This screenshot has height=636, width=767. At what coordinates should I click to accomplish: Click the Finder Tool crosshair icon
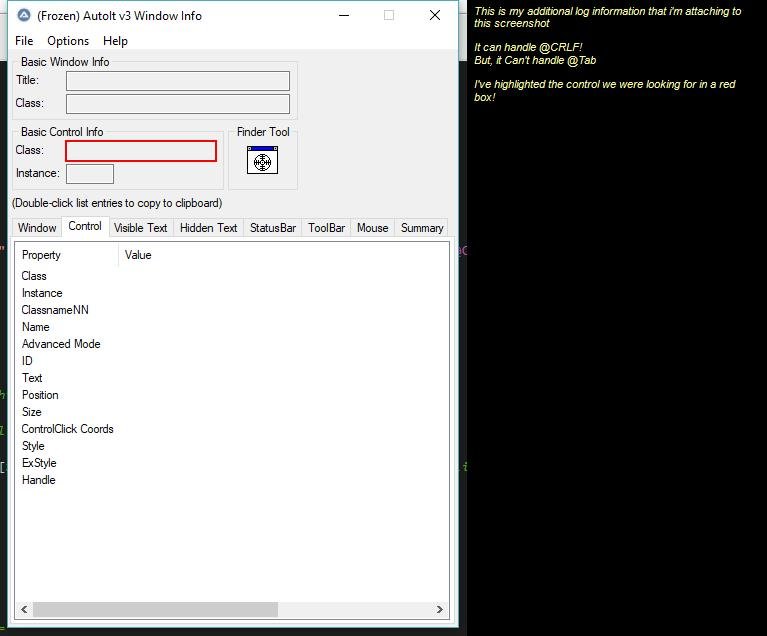click(x=263, y=160)
